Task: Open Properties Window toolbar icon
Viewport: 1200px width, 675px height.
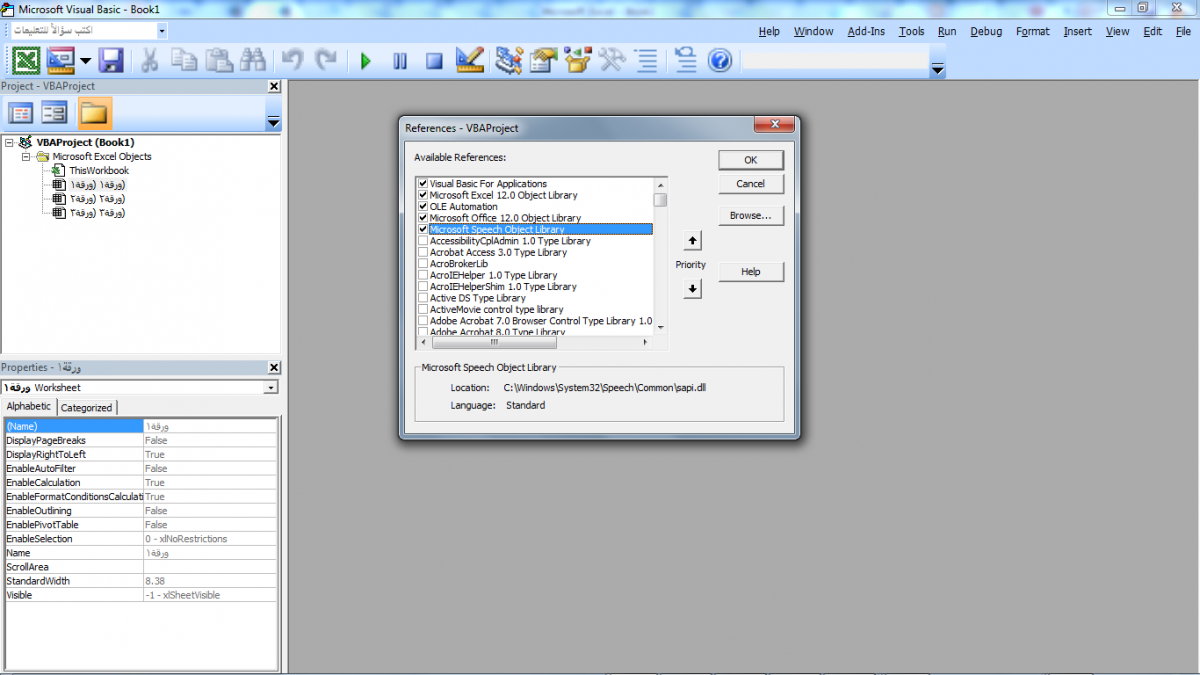Action: pyautogui.click(x=543, y=61)
